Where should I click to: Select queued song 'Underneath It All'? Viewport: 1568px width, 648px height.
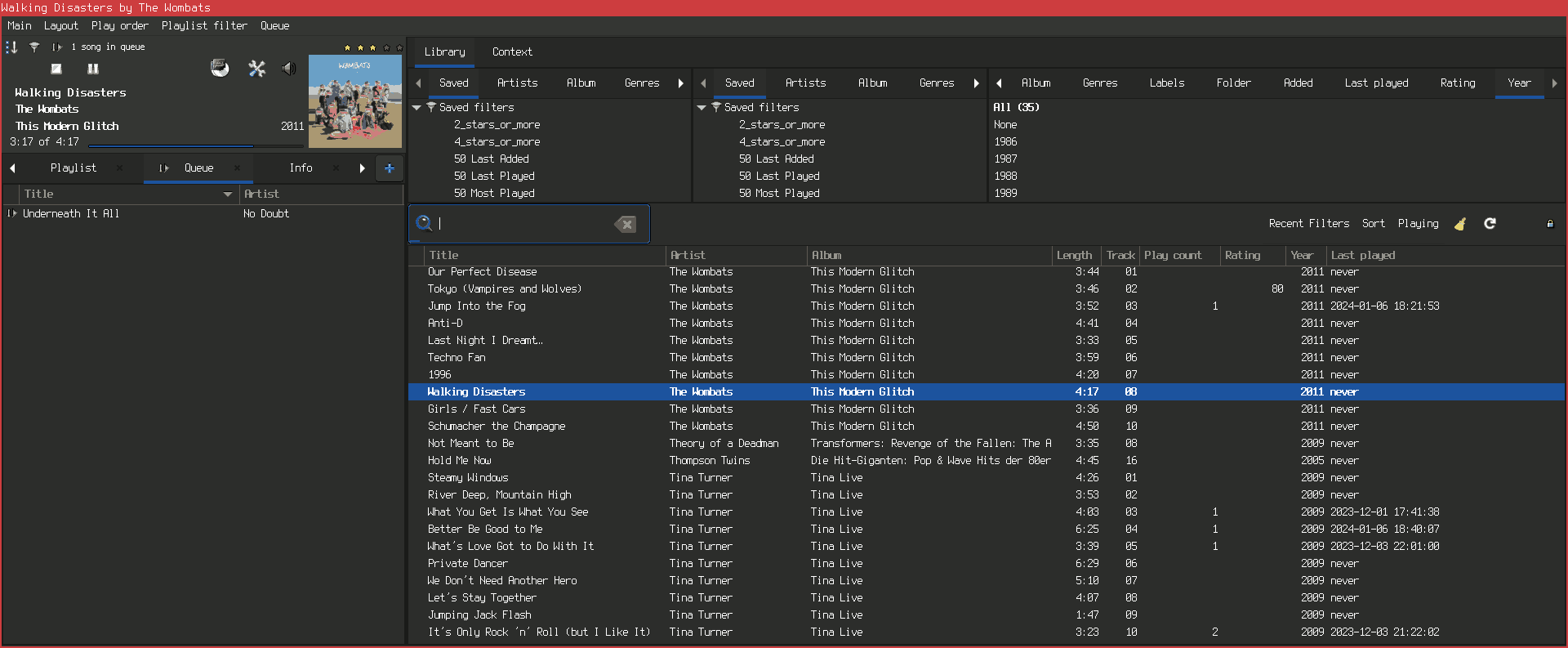click(203, 213)
